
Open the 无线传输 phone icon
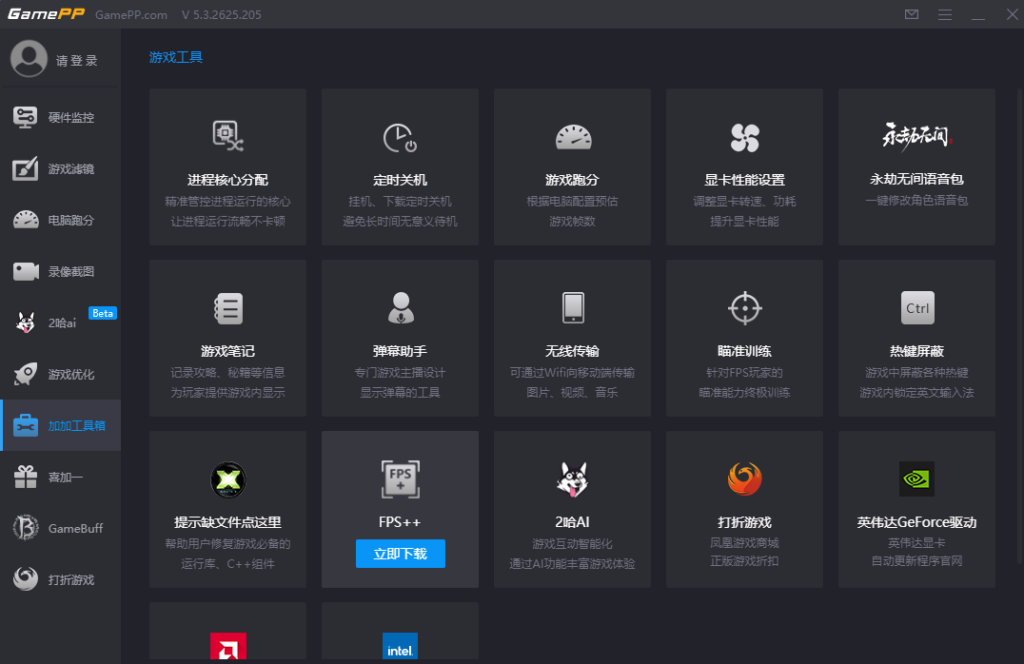pos(573,308)
